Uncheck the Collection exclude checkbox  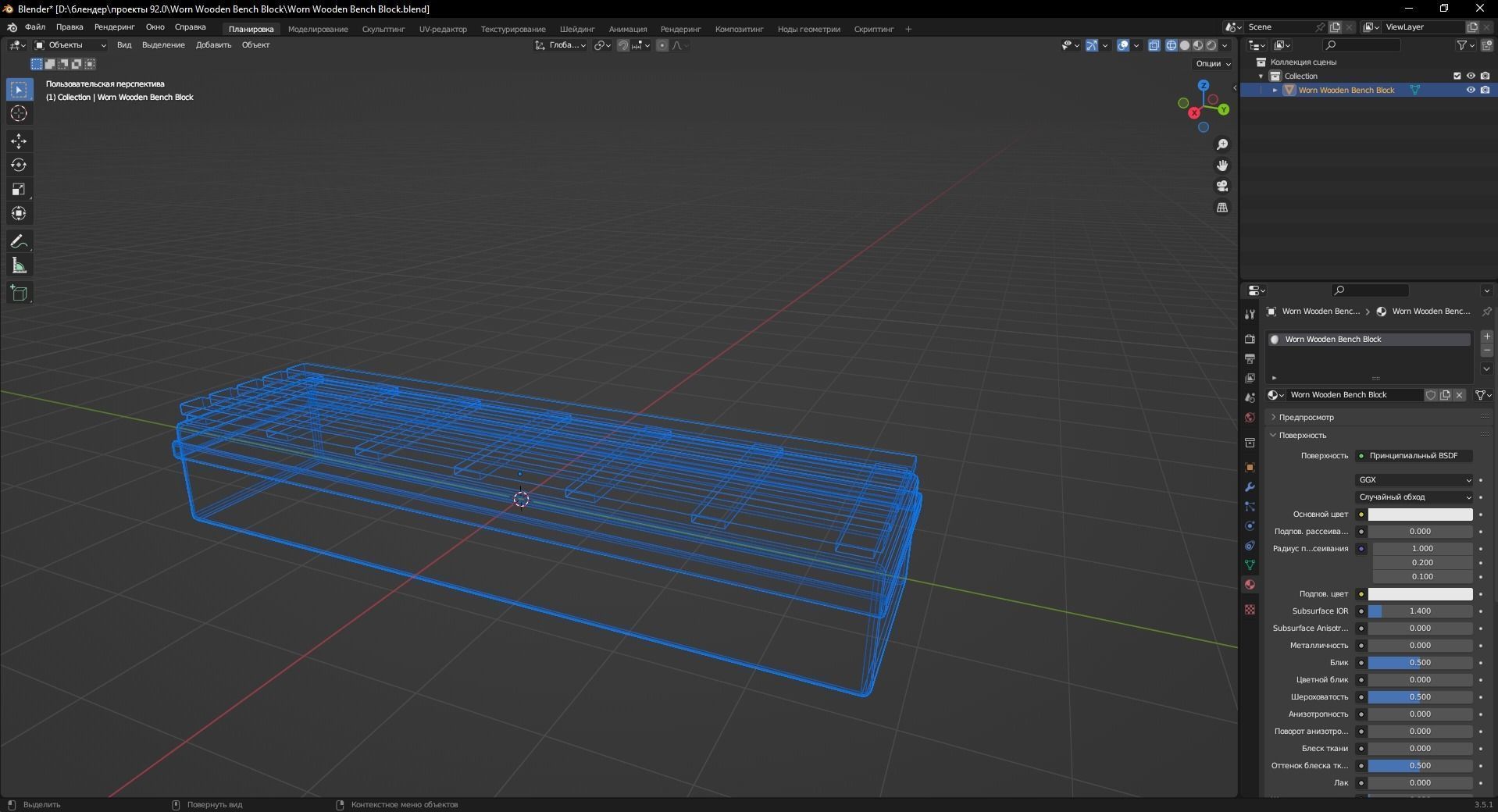coord(1457,76)
